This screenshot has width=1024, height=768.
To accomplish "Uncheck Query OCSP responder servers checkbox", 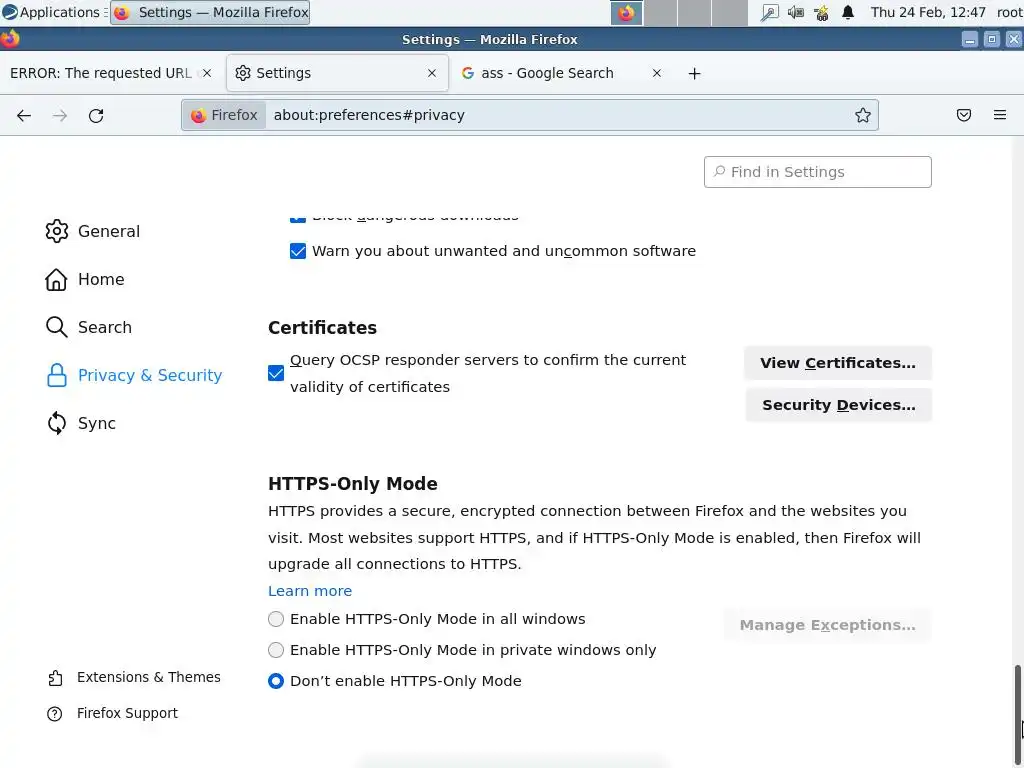I will [276, 373].
